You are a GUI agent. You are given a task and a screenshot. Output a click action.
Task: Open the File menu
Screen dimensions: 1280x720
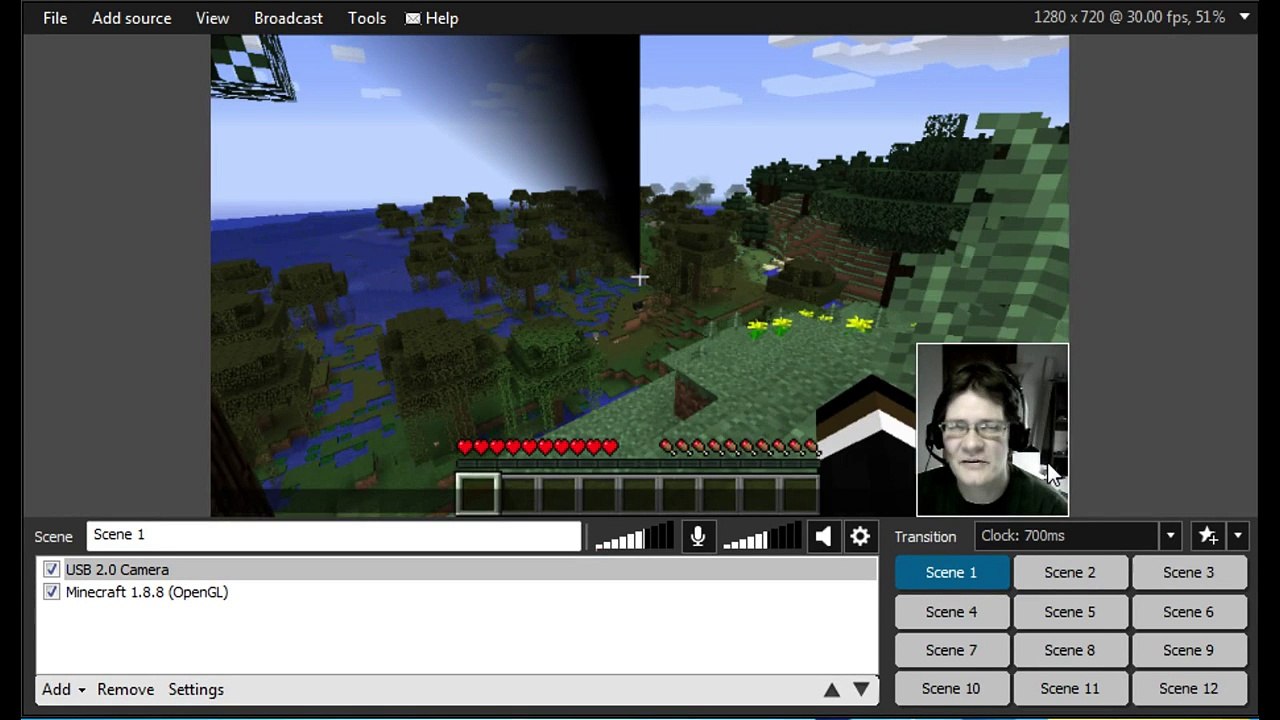[55, 18]
